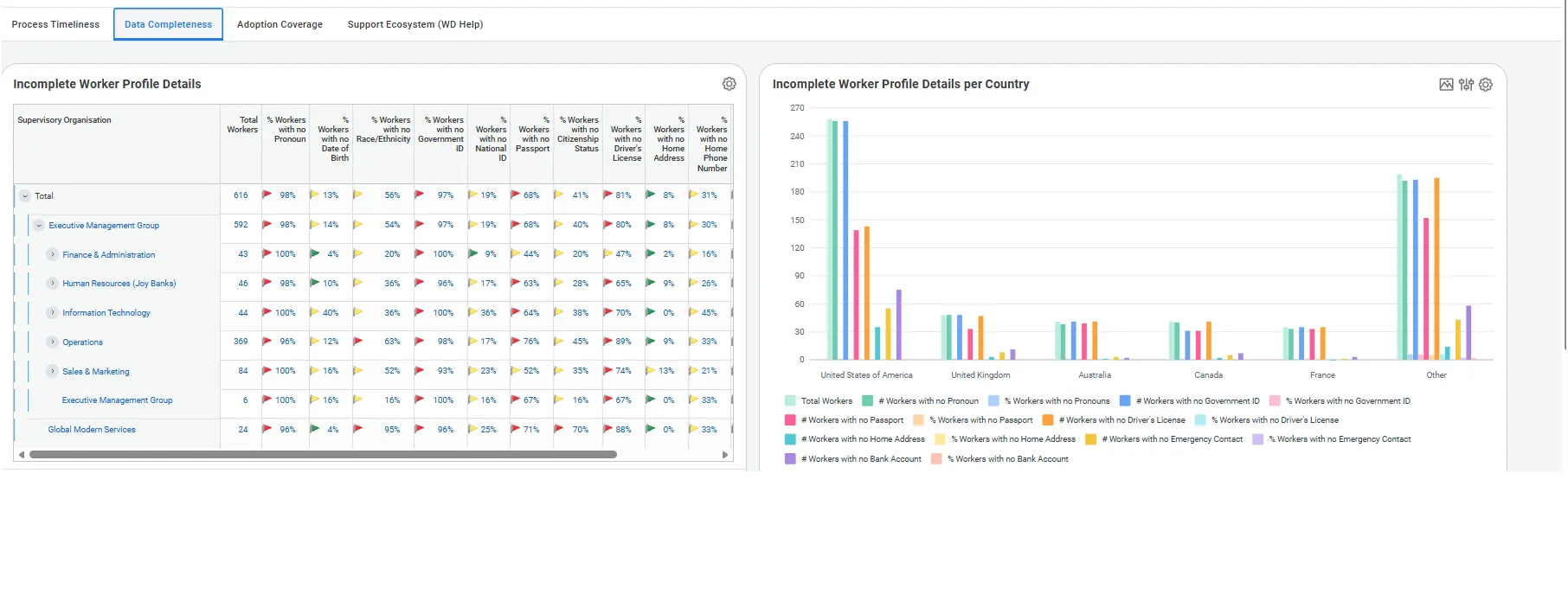Click United States of America axis label
This screenshot has height=614, width=1568.
866,375
